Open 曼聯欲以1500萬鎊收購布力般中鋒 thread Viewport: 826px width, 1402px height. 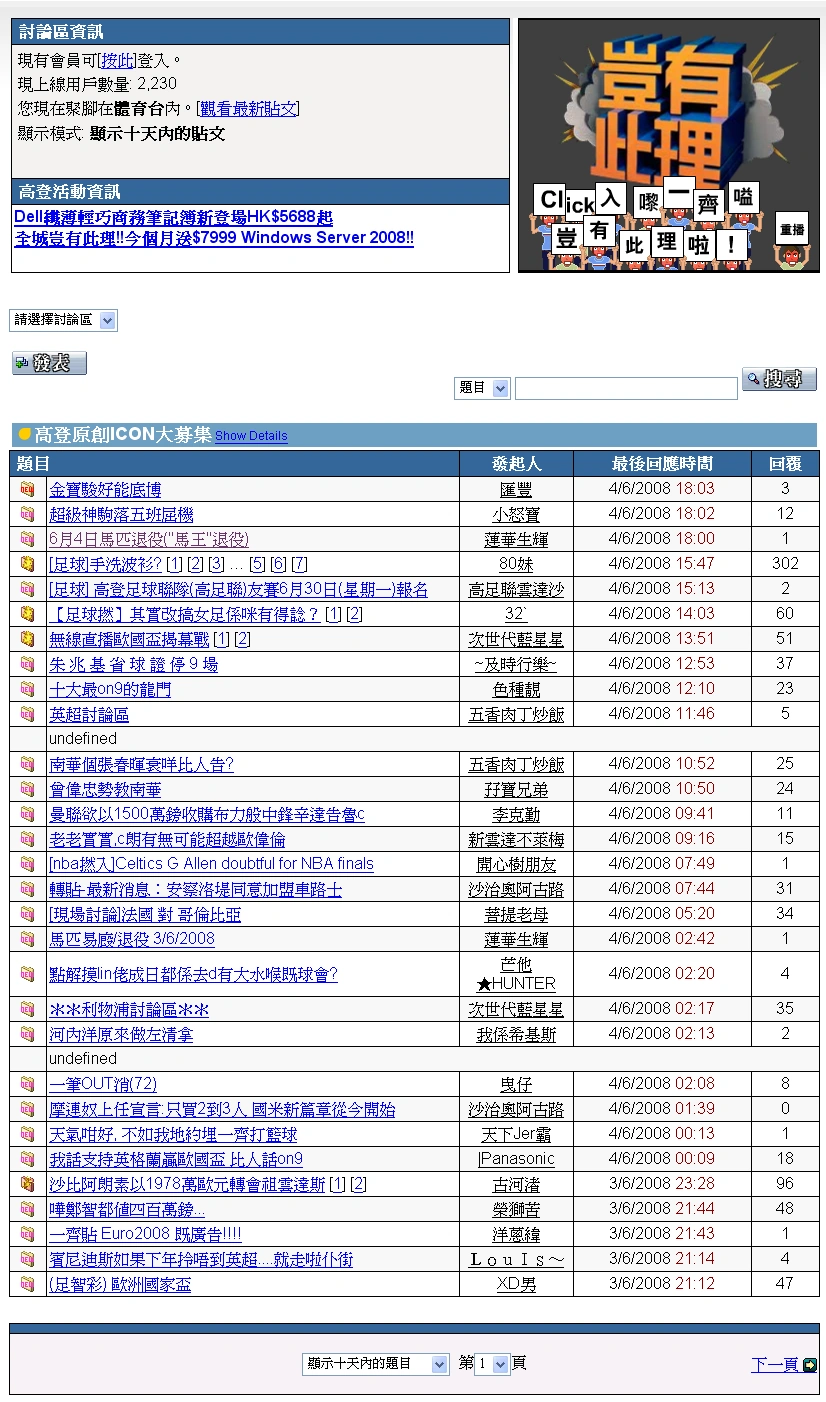coord(207,815)
